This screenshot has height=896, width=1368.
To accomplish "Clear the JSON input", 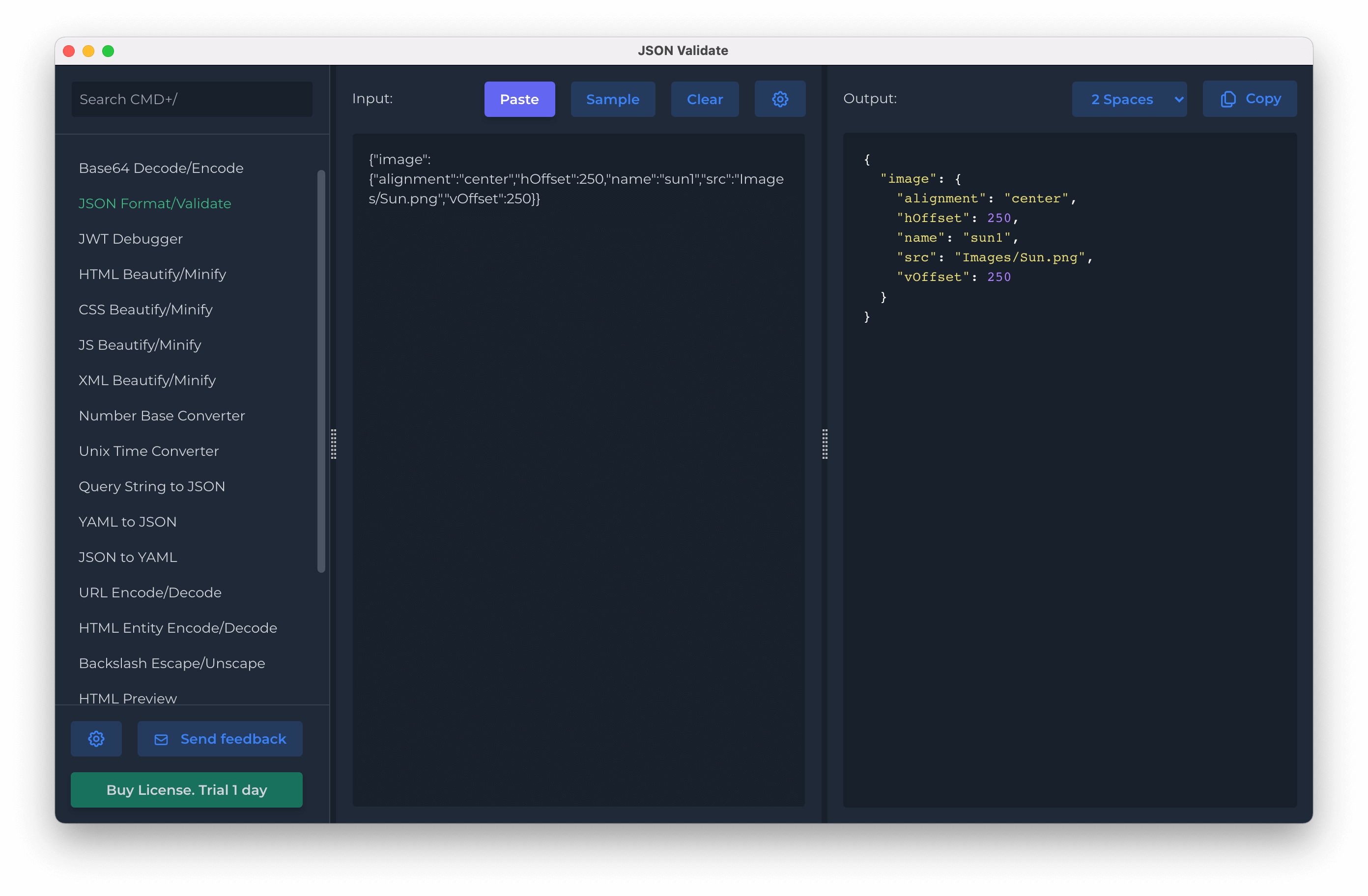I will click(x=705, y=99).
